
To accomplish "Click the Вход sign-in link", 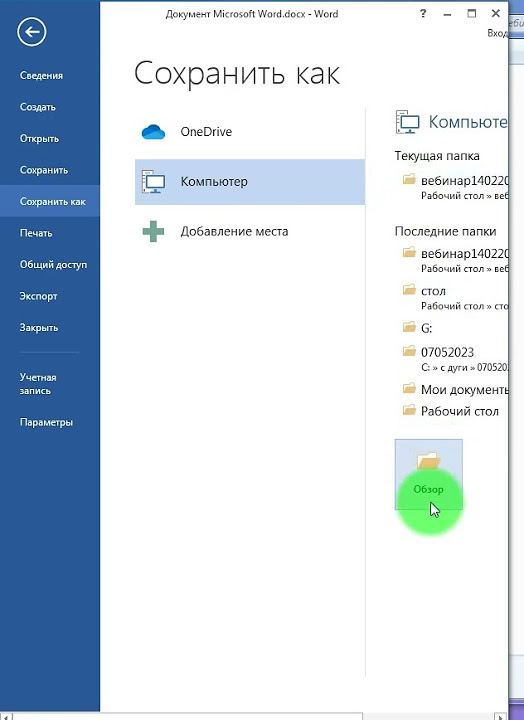I will point(497,34).
